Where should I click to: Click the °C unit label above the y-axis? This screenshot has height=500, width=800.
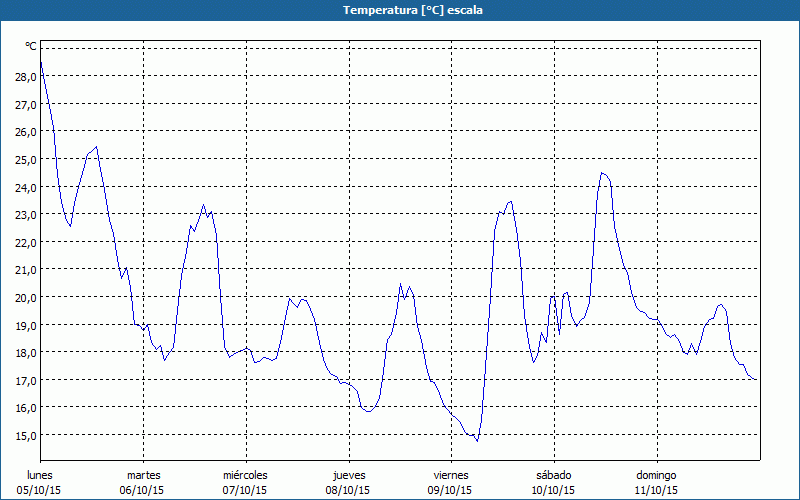click(31, 46)
